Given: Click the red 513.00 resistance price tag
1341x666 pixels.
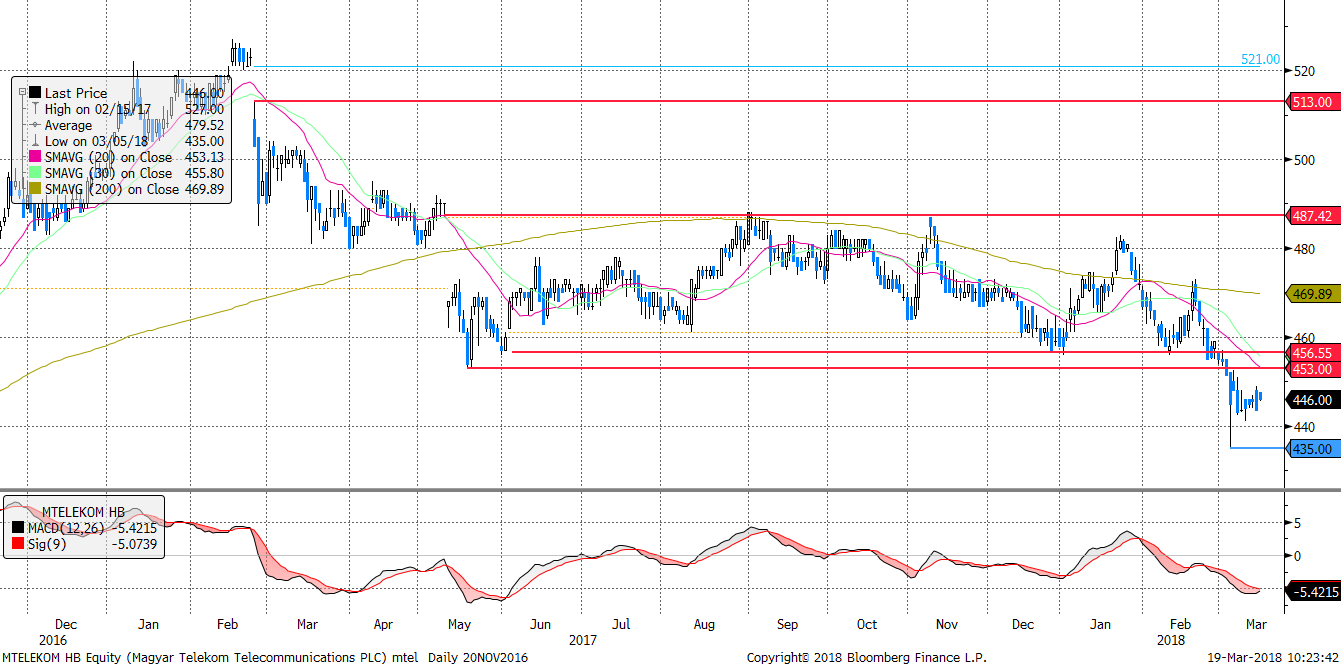Looking at the screenshot, I should pos(1313,102).
